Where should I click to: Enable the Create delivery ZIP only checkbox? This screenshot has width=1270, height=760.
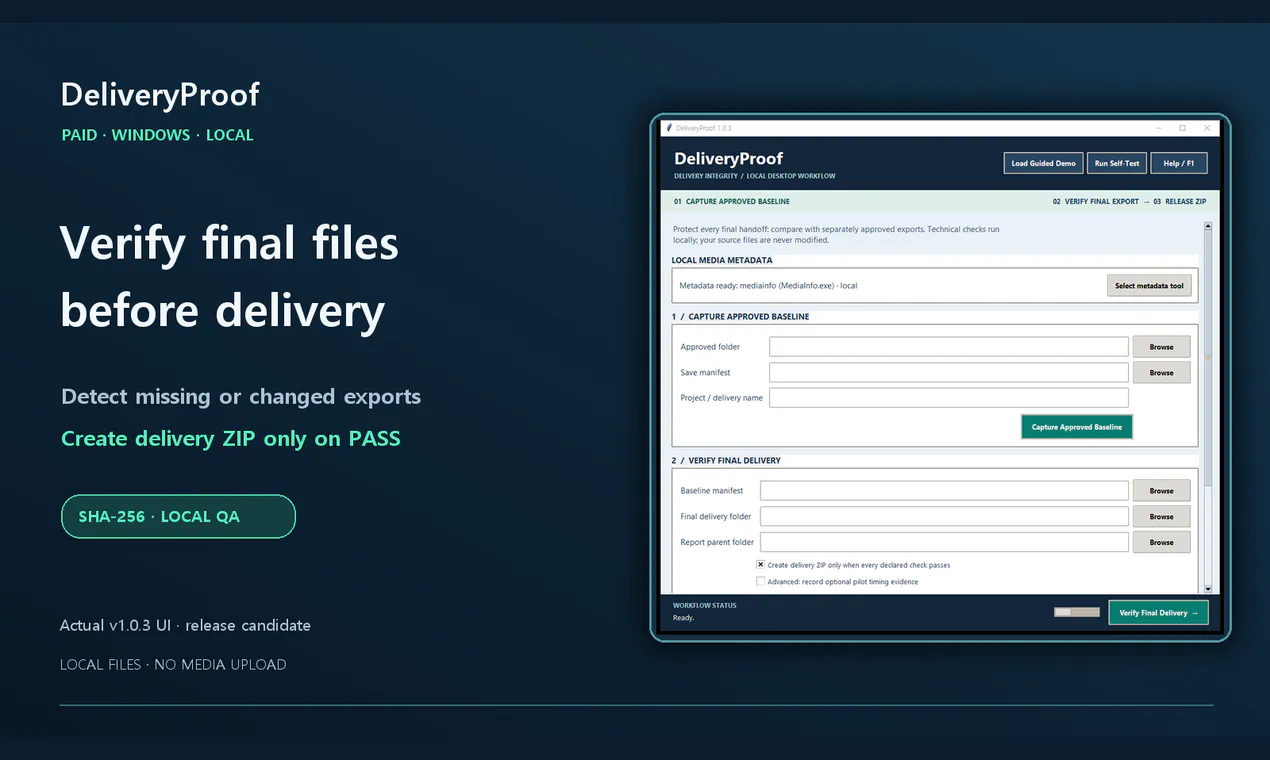click(760, 564)
